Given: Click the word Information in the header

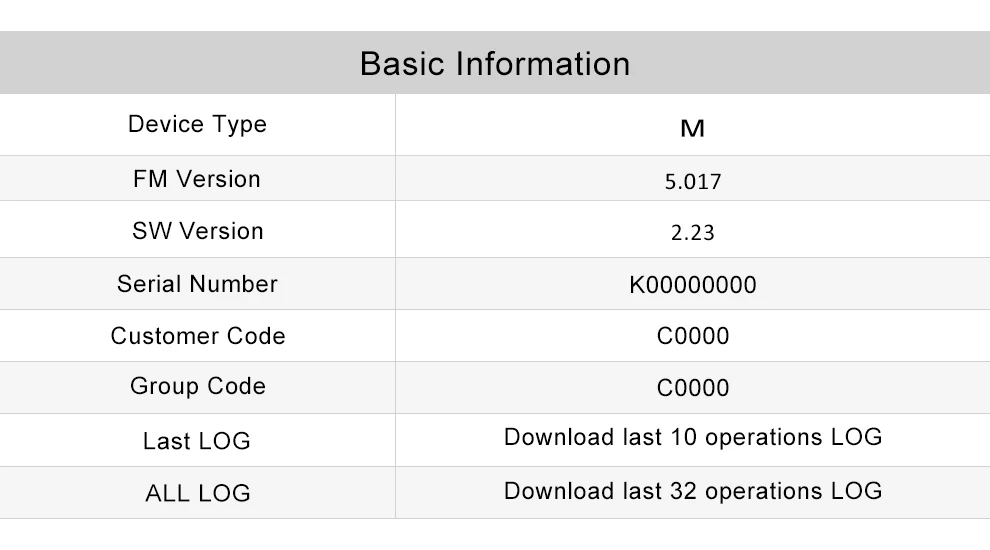Looking at the screenshot, I should click(543, 63).
